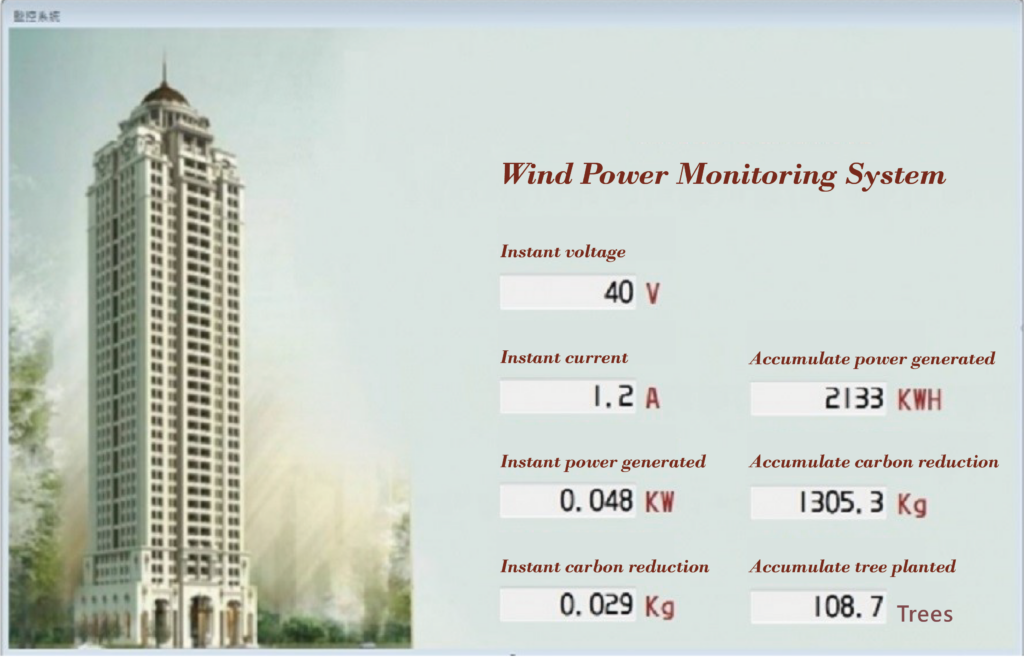
Task: Click the Instant power generated label
Action: click(x=603, y=462)
